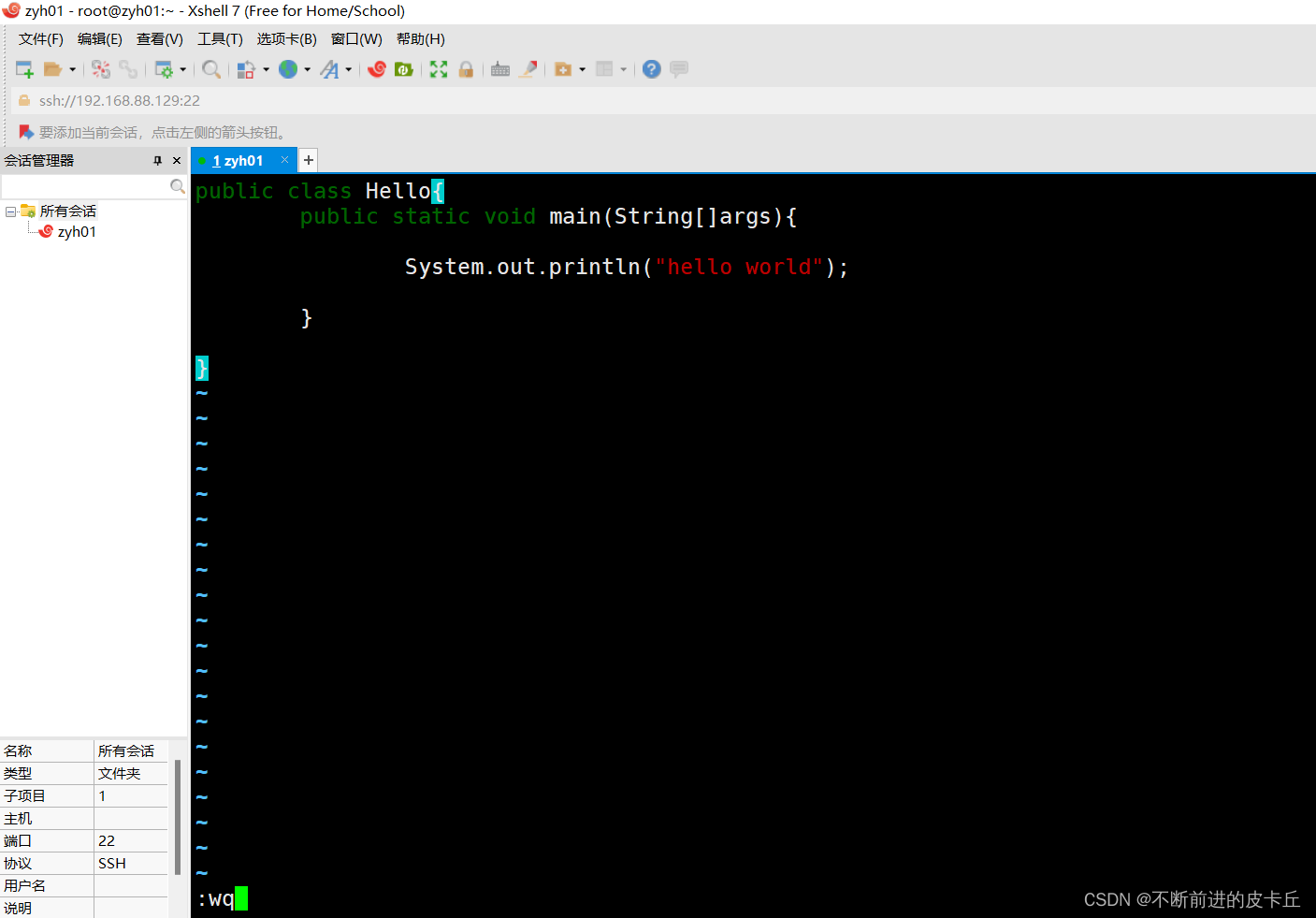The width and height of the screenshot is (1316, 918).
Task: Click the lock screen padlock icon
Action: (x=466, y=69)
